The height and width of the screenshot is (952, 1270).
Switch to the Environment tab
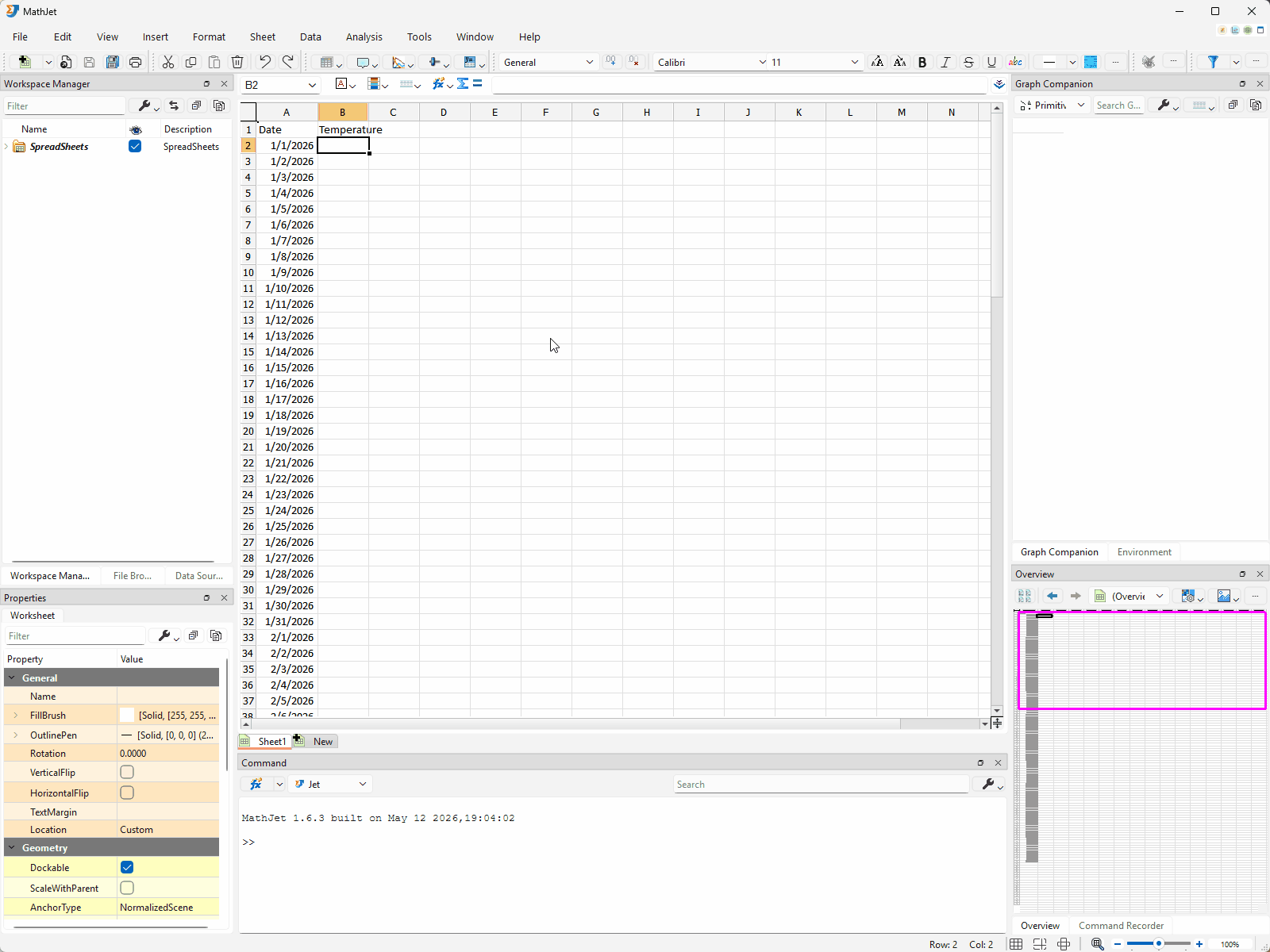click(1144, 551)
